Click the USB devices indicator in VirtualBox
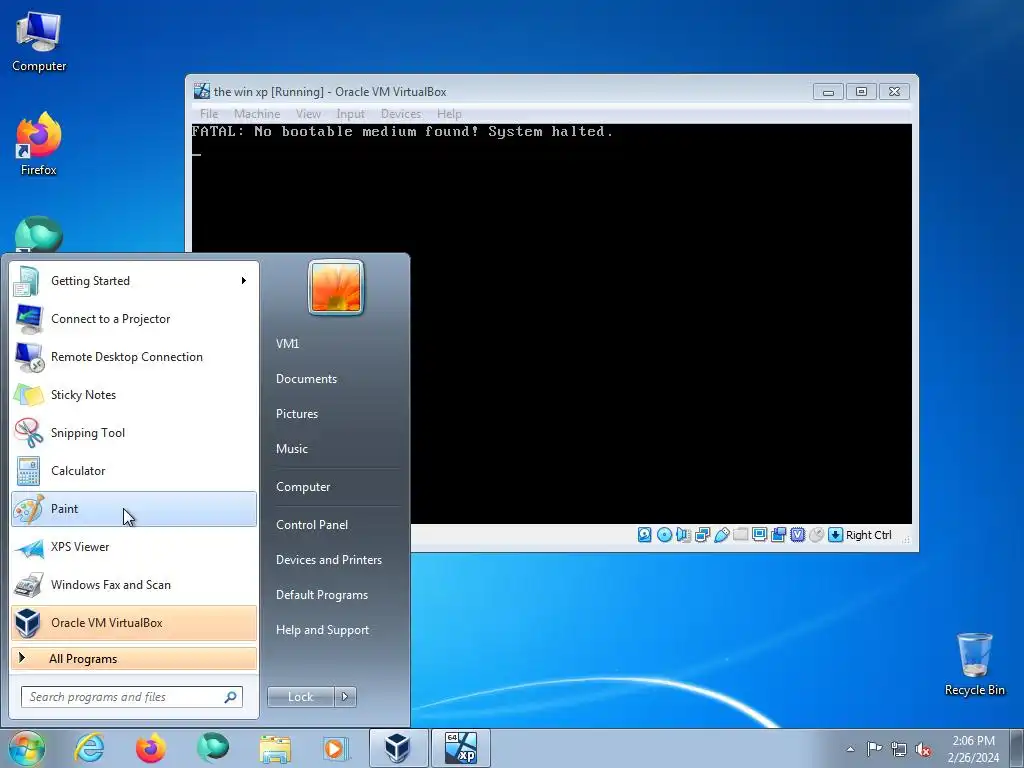Viewport: 1024px width, 768px height. click(x=722, y=535)
